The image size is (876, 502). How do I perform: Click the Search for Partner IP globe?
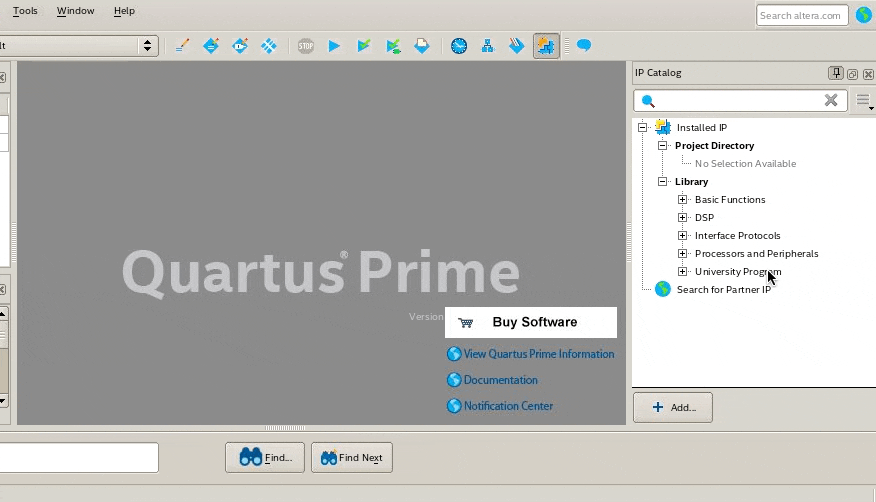[663, 289]
